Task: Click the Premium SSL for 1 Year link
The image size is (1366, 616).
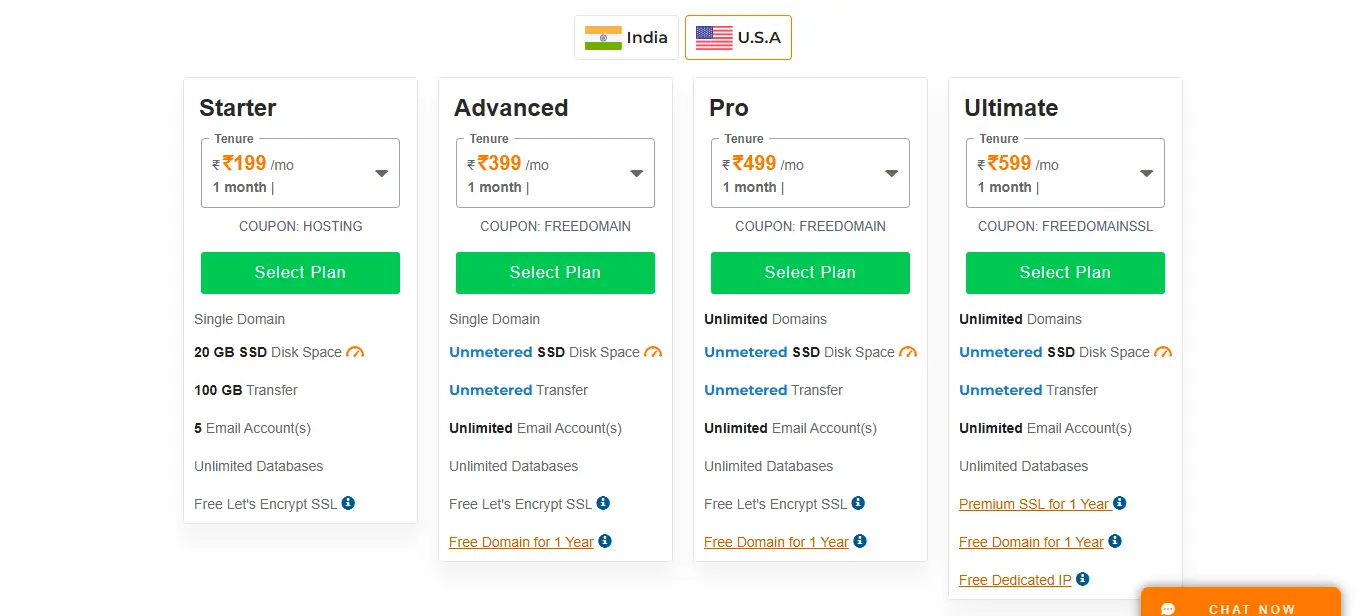Action: [x=1032, y=503]
